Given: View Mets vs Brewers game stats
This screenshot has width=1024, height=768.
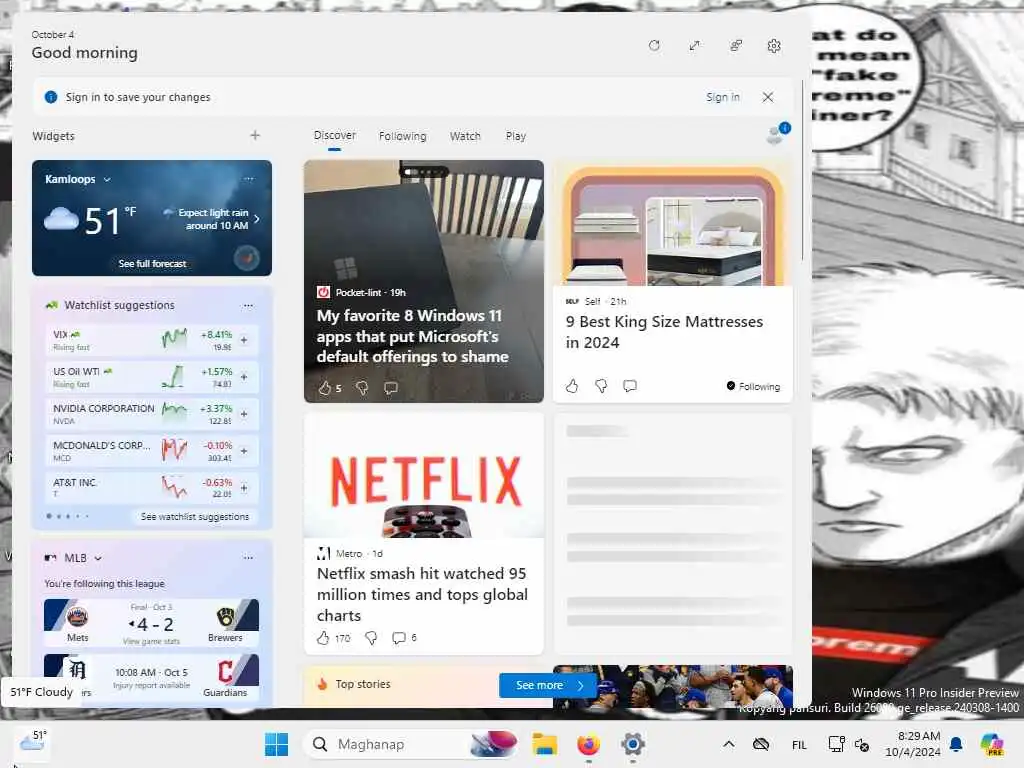Looking at the screenshot, I should (152, 641).
